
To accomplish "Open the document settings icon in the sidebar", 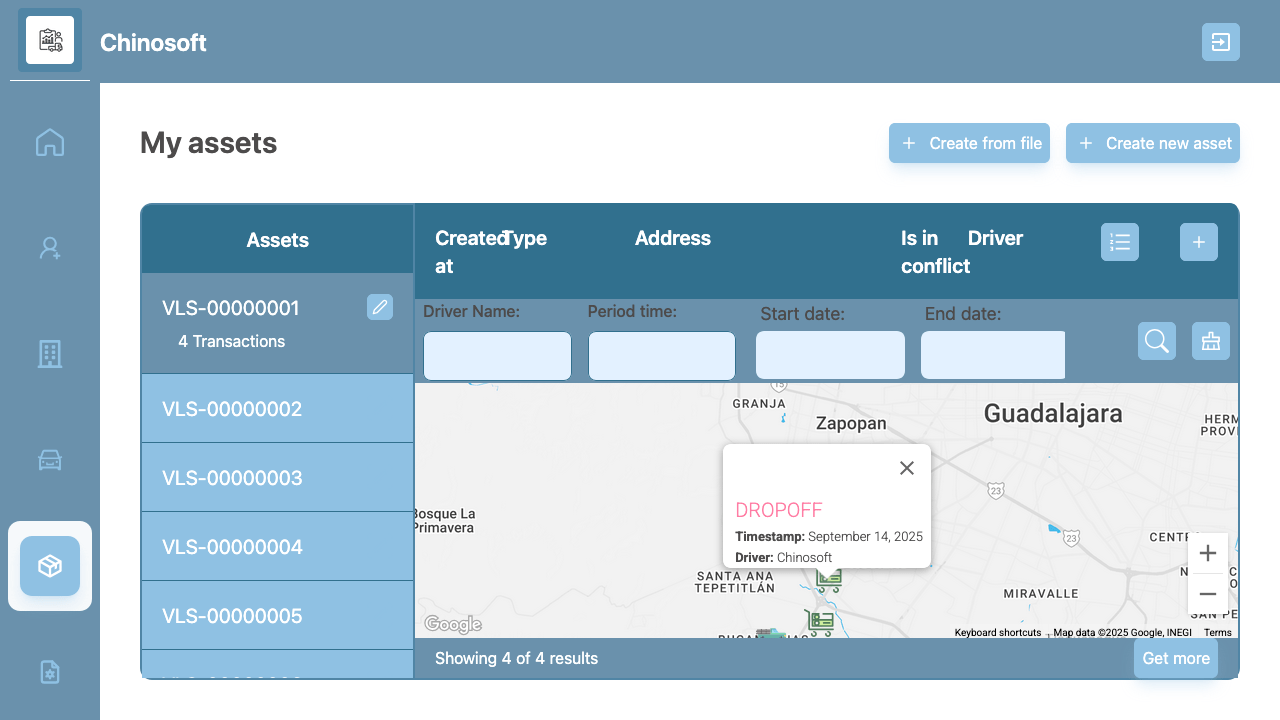I will click(49, 671).
